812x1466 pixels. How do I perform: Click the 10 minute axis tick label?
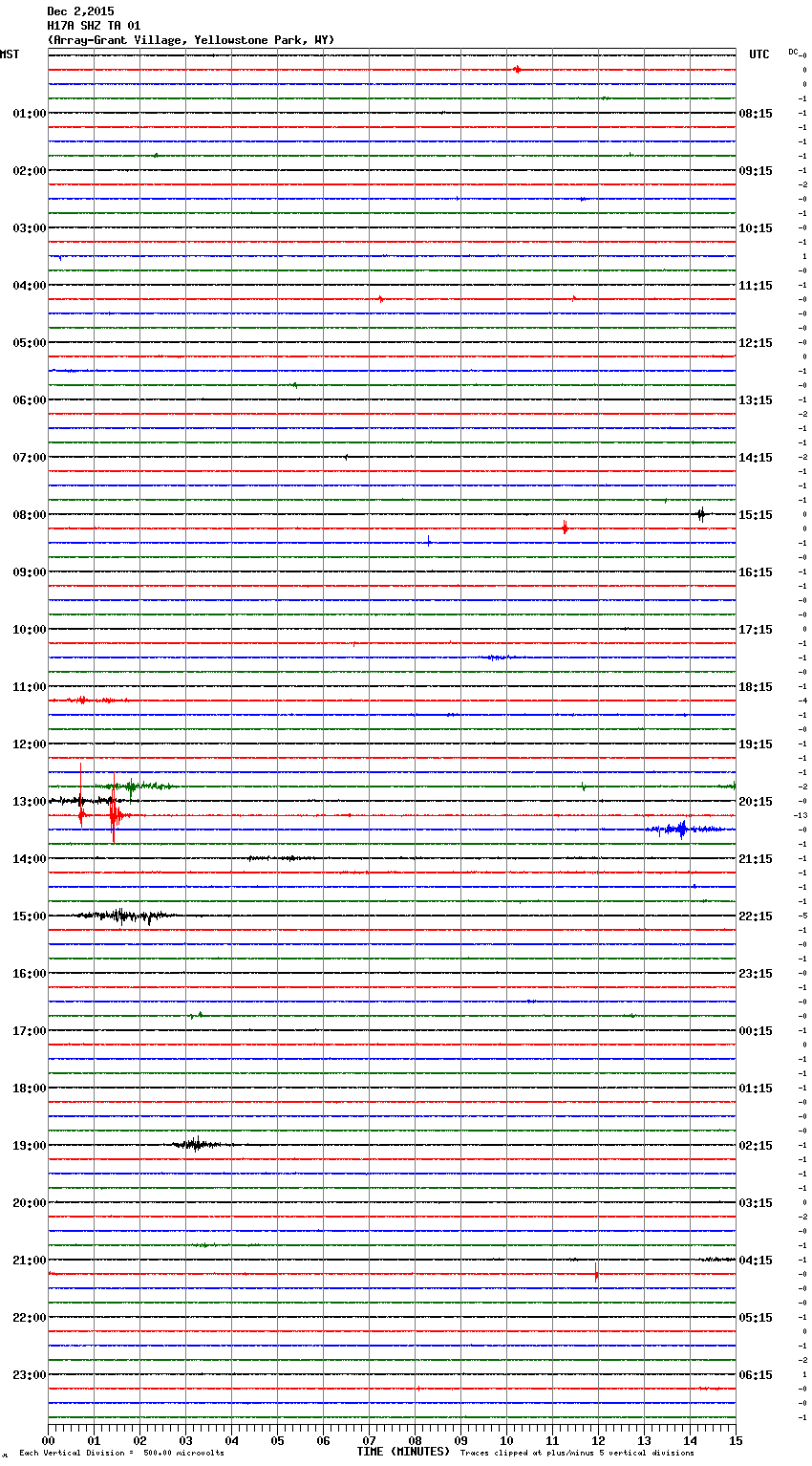tap(506, 1440)
